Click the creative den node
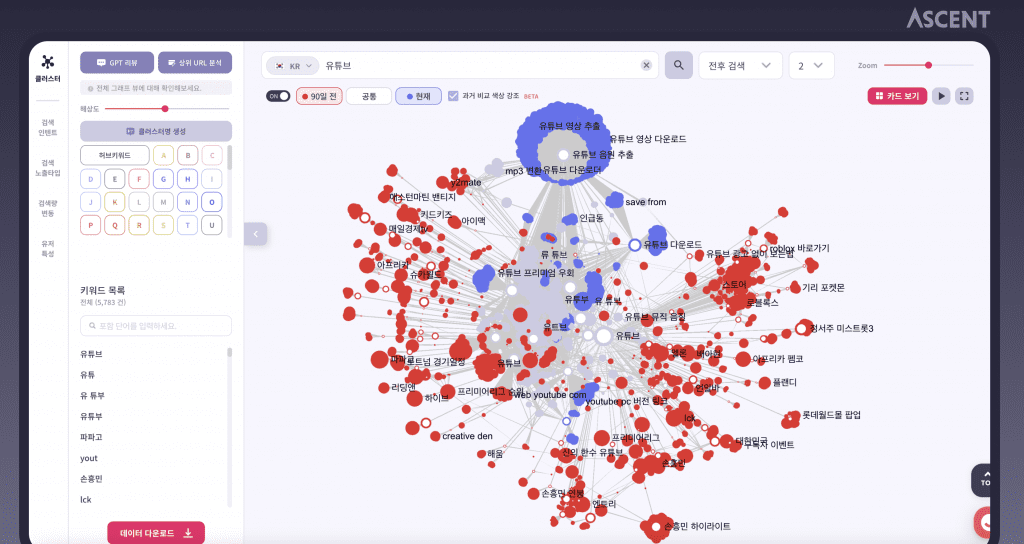The height and width of the screenshot is (544, 1024). point(435,436)
